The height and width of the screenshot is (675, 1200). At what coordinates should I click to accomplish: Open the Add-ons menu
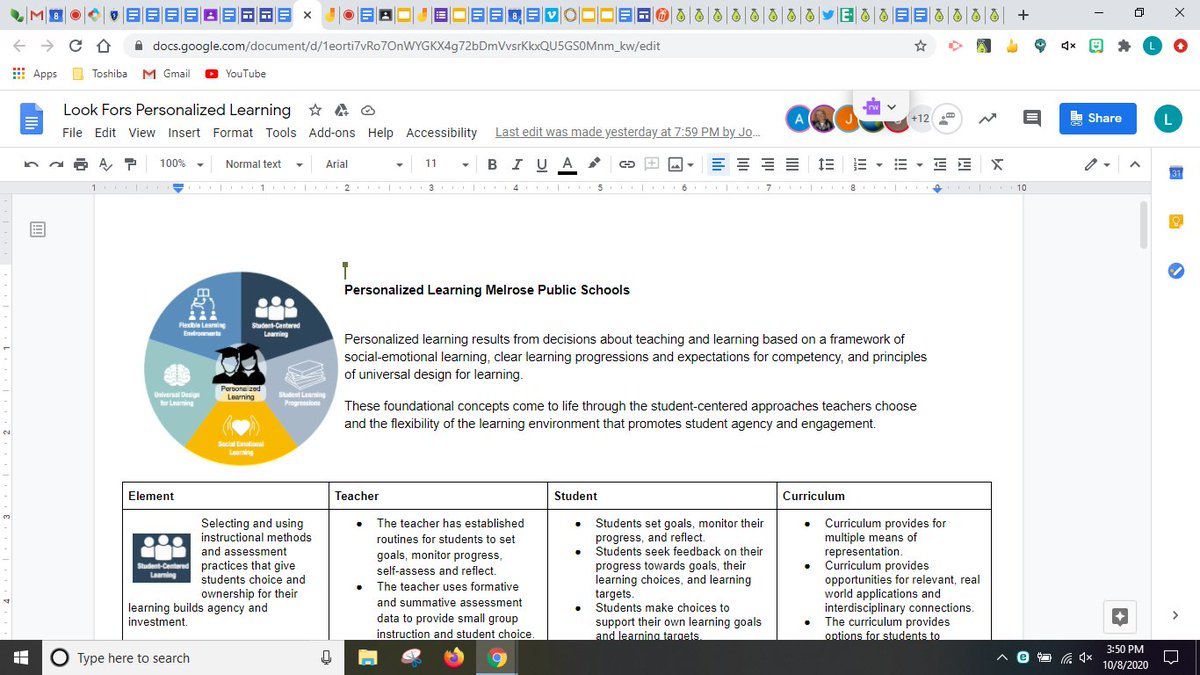pos(332,132)
